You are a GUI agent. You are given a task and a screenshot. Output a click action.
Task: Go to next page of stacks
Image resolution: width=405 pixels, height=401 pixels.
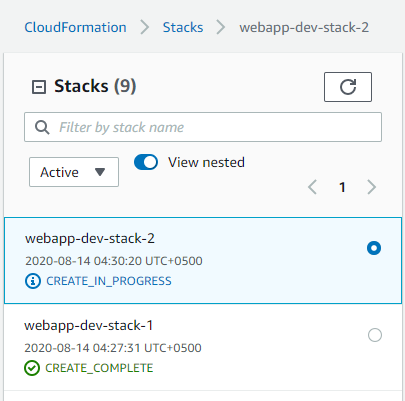pyautogui.click(x=371, y=187)
